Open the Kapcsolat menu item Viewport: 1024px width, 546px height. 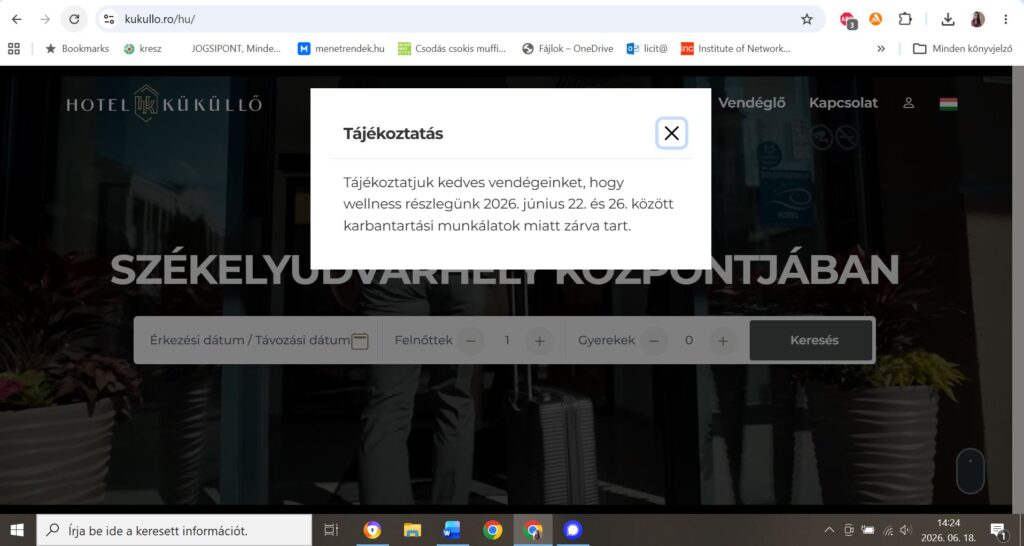pyautogui.click(x=843, y=103)
